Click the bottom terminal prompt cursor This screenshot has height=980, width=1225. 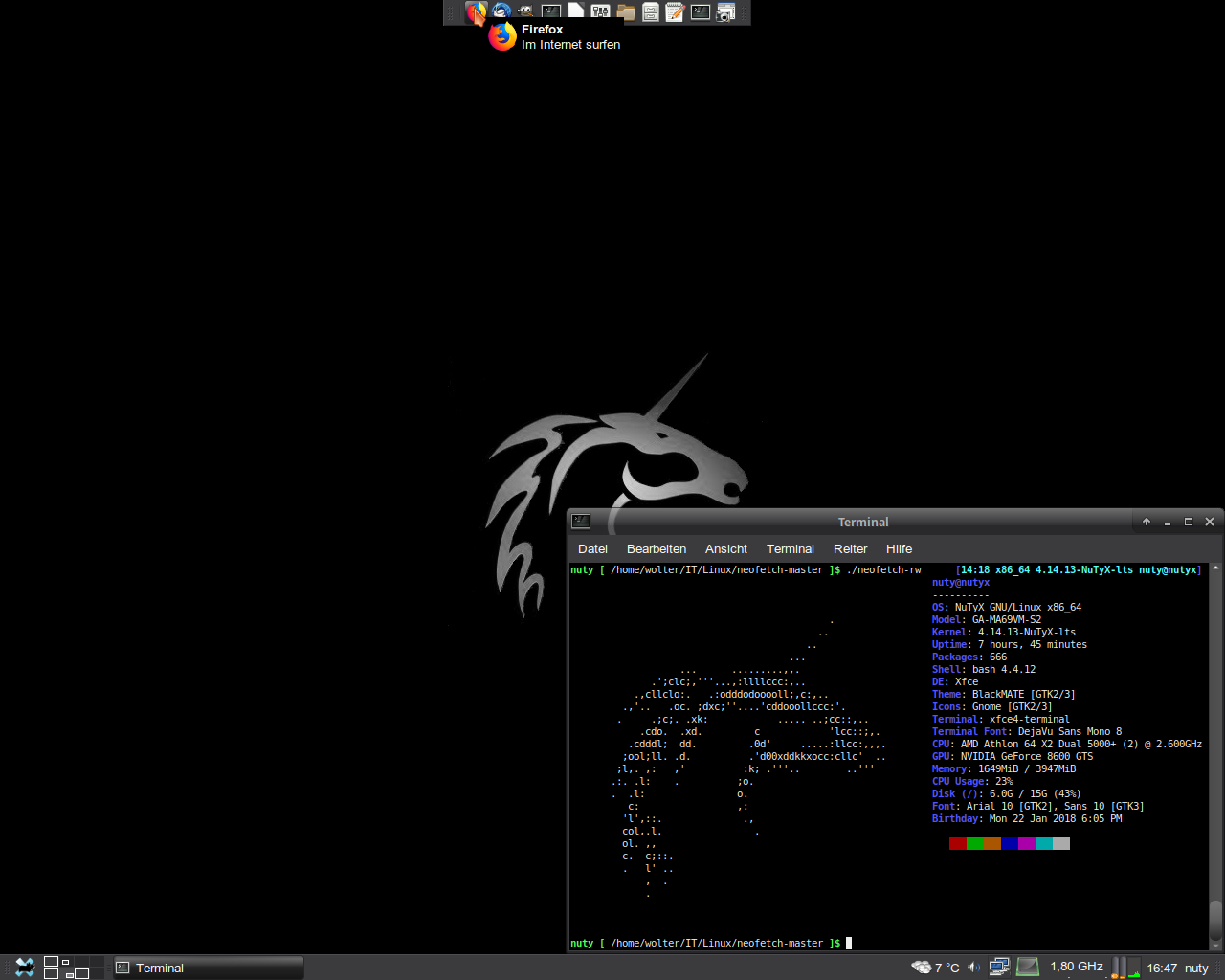(849, 944)
